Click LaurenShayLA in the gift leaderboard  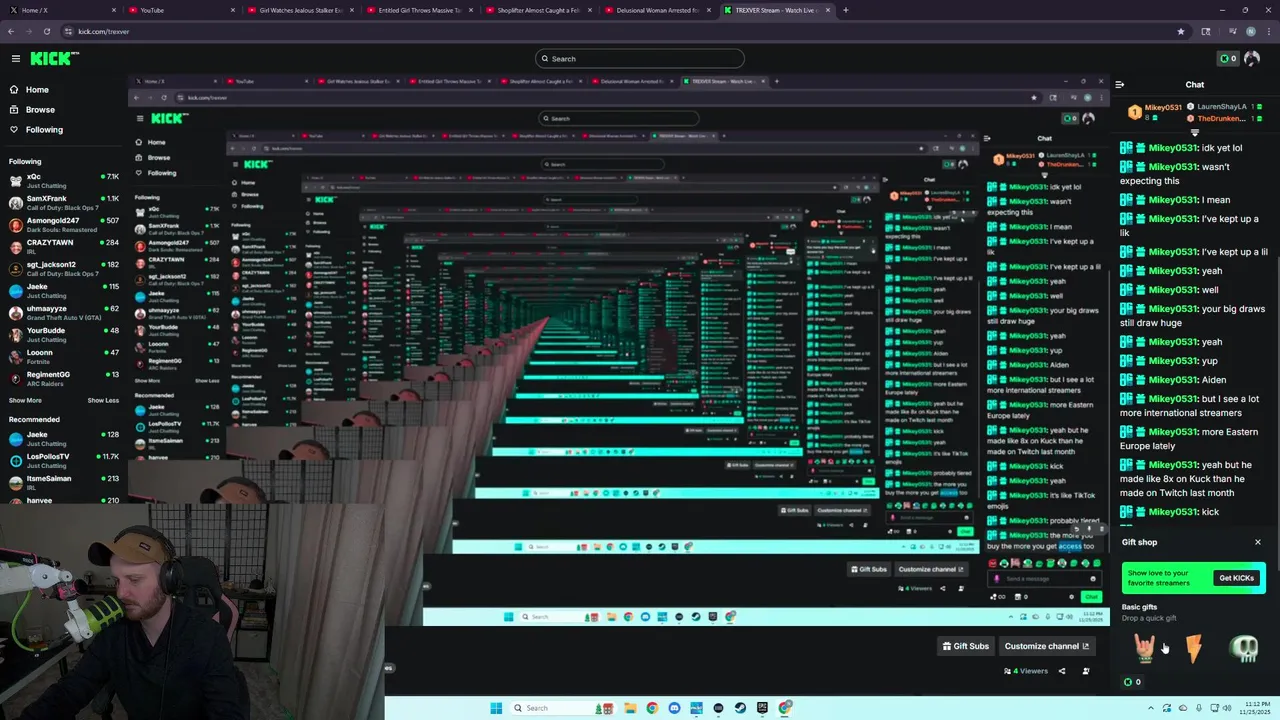pyautogui.click(x=1223, y=106)
